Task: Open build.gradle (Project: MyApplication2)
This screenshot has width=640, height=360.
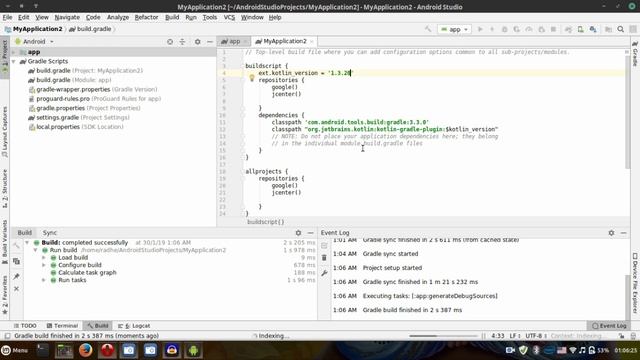Action: [85, 71]
